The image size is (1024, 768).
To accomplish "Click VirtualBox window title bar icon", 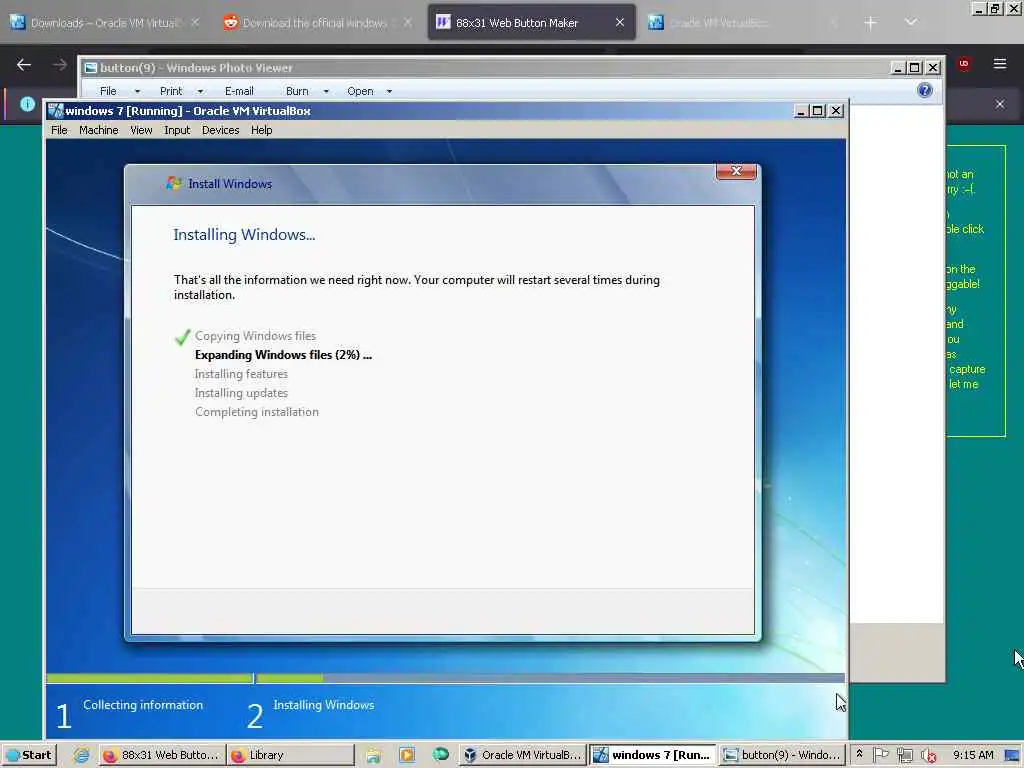I will [56, 110].
